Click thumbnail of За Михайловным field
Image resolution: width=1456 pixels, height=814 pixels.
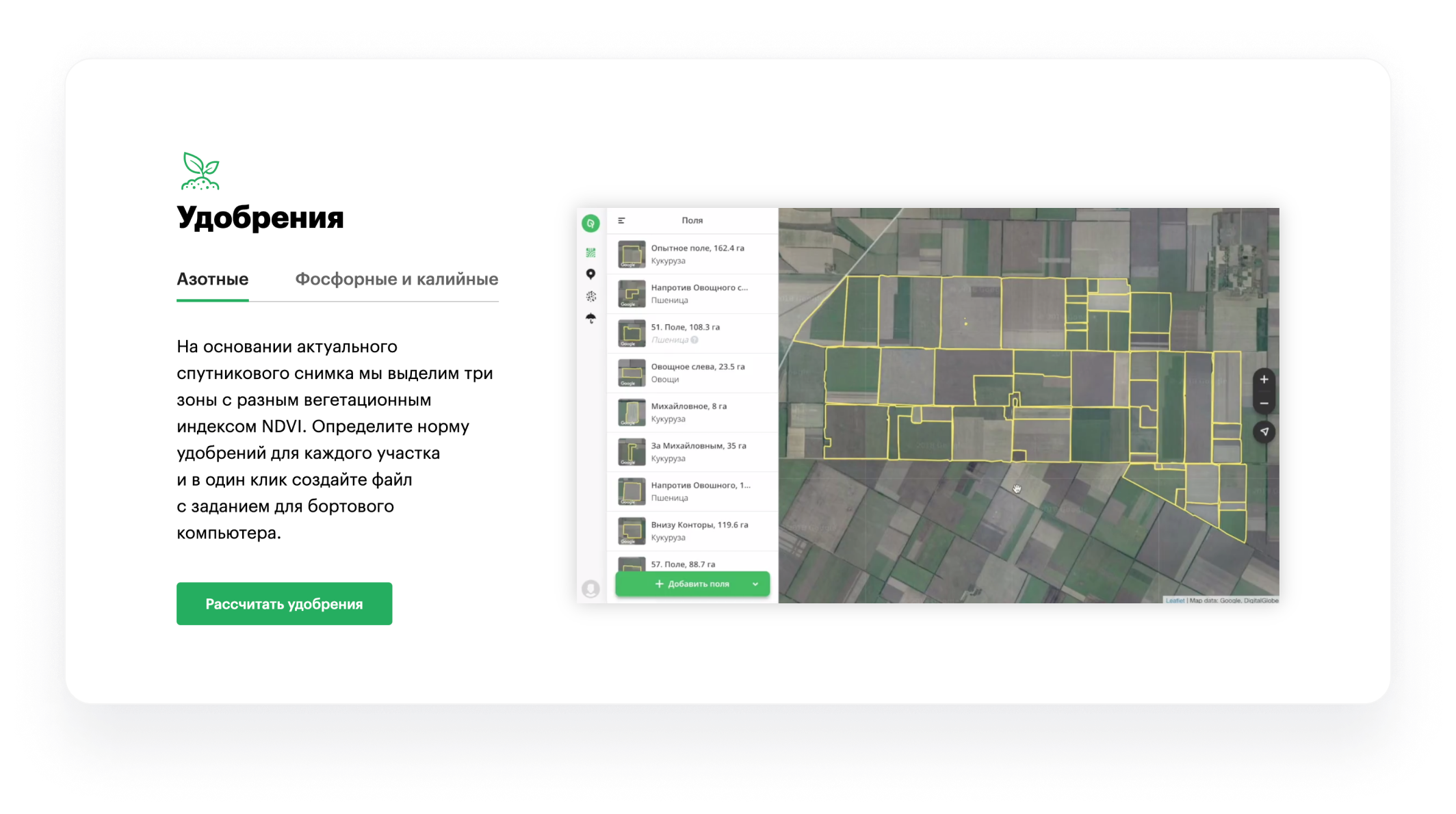(632, 452)
